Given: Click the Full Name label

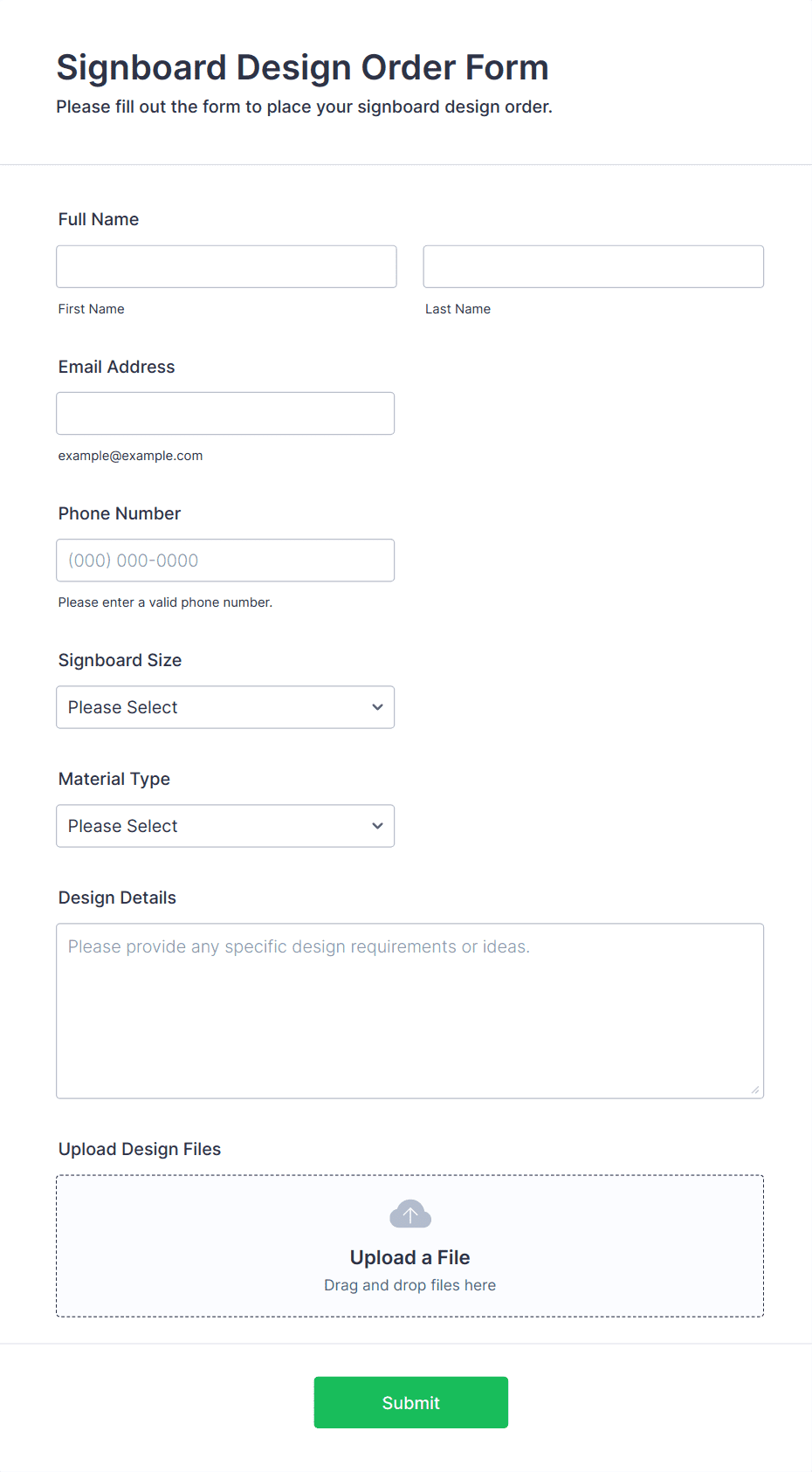Looking at the screenshot, I should point(99,219).
